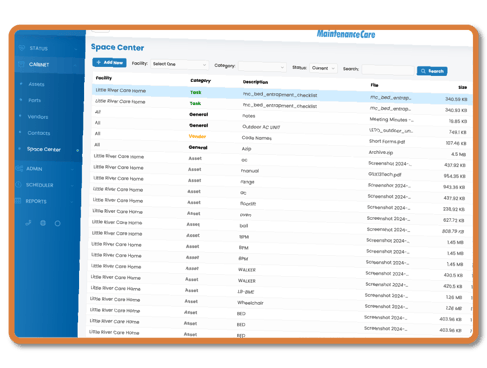487x368 pixels.
Task: Click the ADMIN icon in sidebar
Action: [20, 168]
